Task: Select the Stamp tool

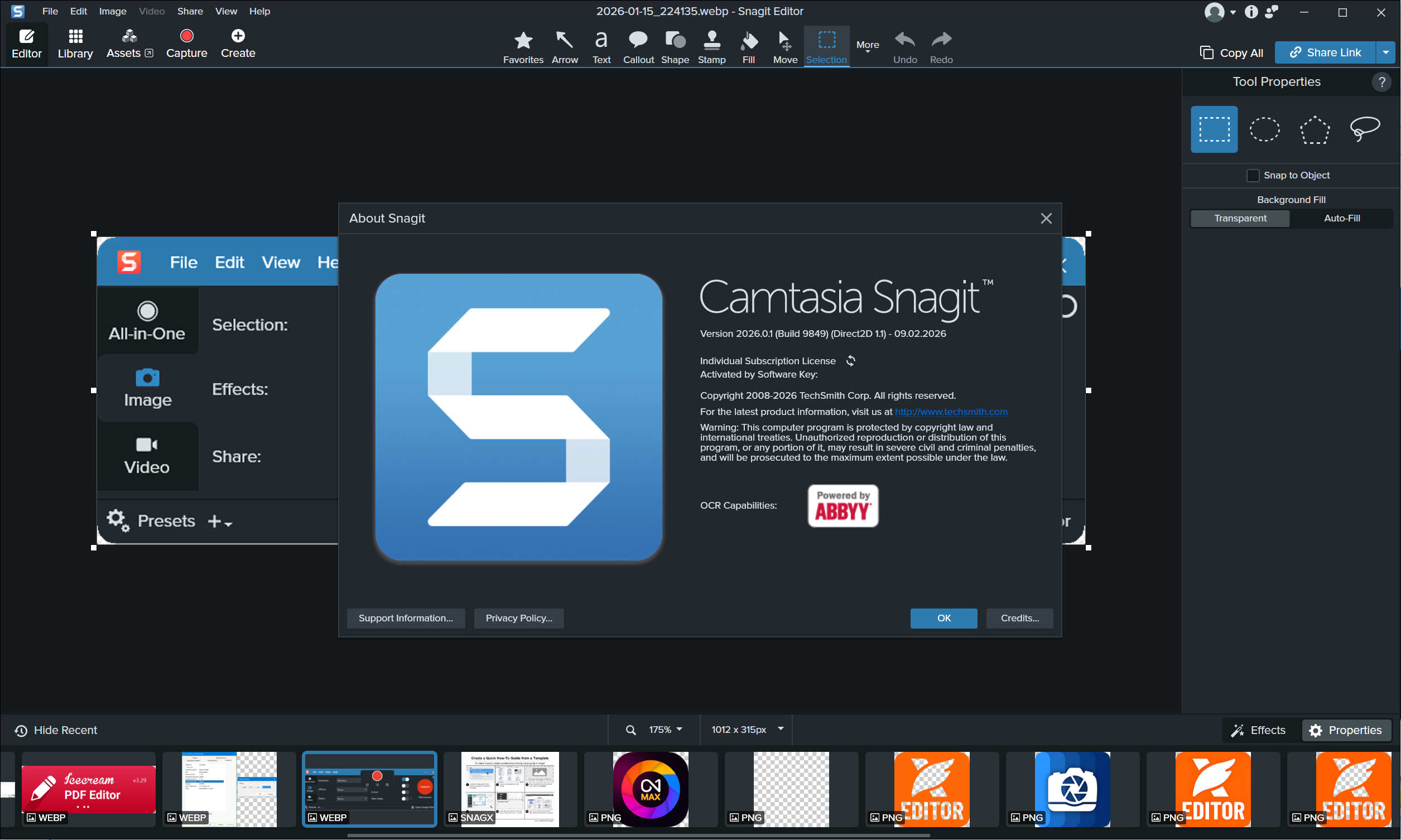Action: [711, 46]
